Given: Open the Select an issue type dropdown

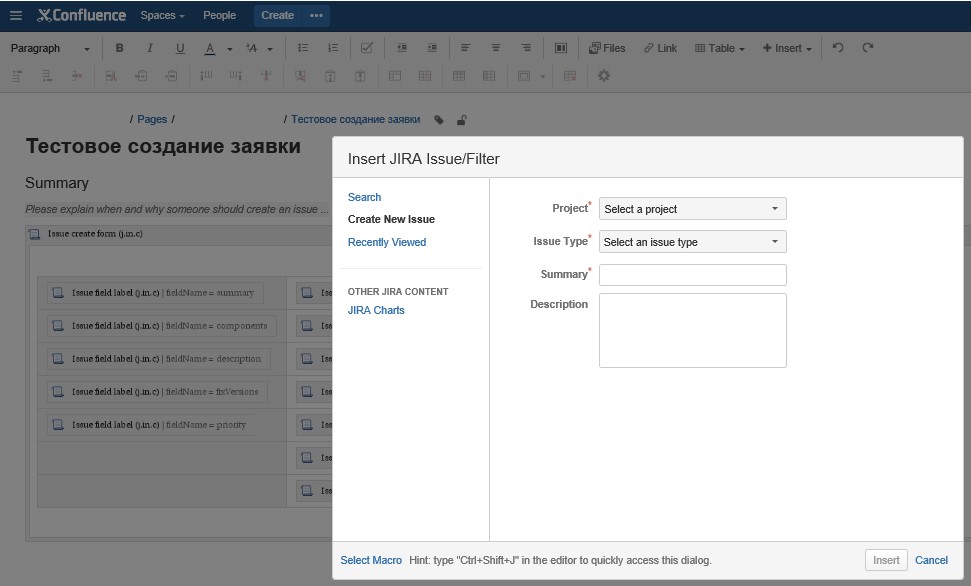Looking at the screenshot, I should point(692,242).
